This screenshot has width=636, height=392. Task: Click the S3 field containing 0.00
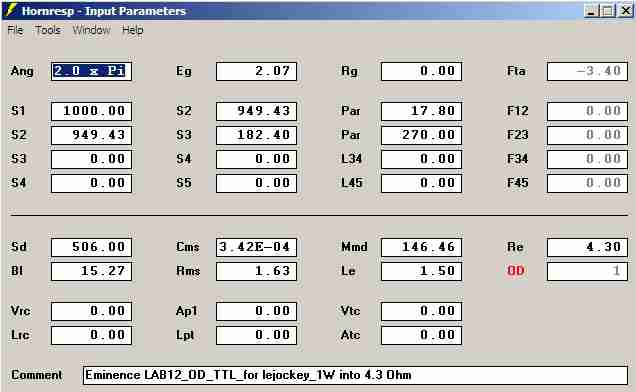[x=91, y=159]
